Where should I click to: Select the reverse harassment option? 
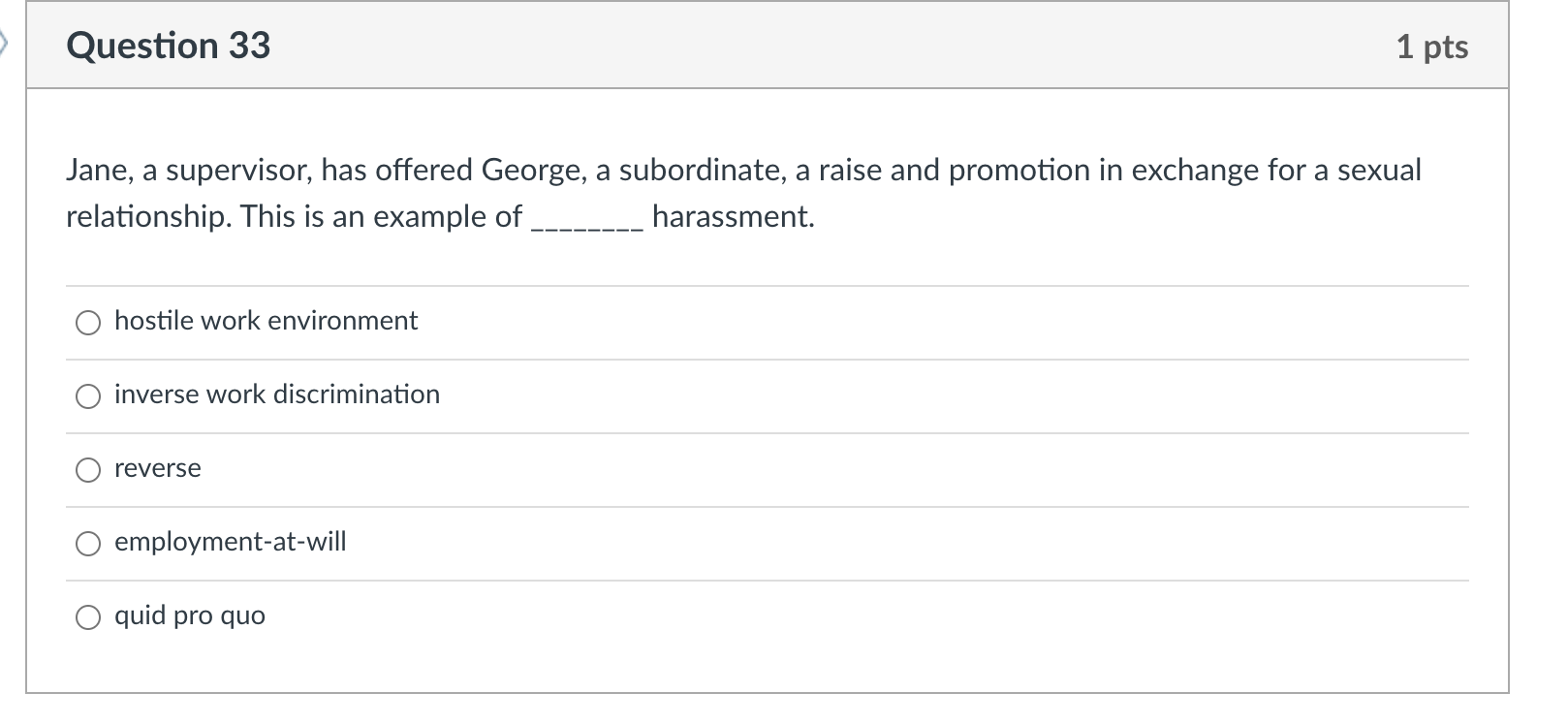tap(158, 468)
